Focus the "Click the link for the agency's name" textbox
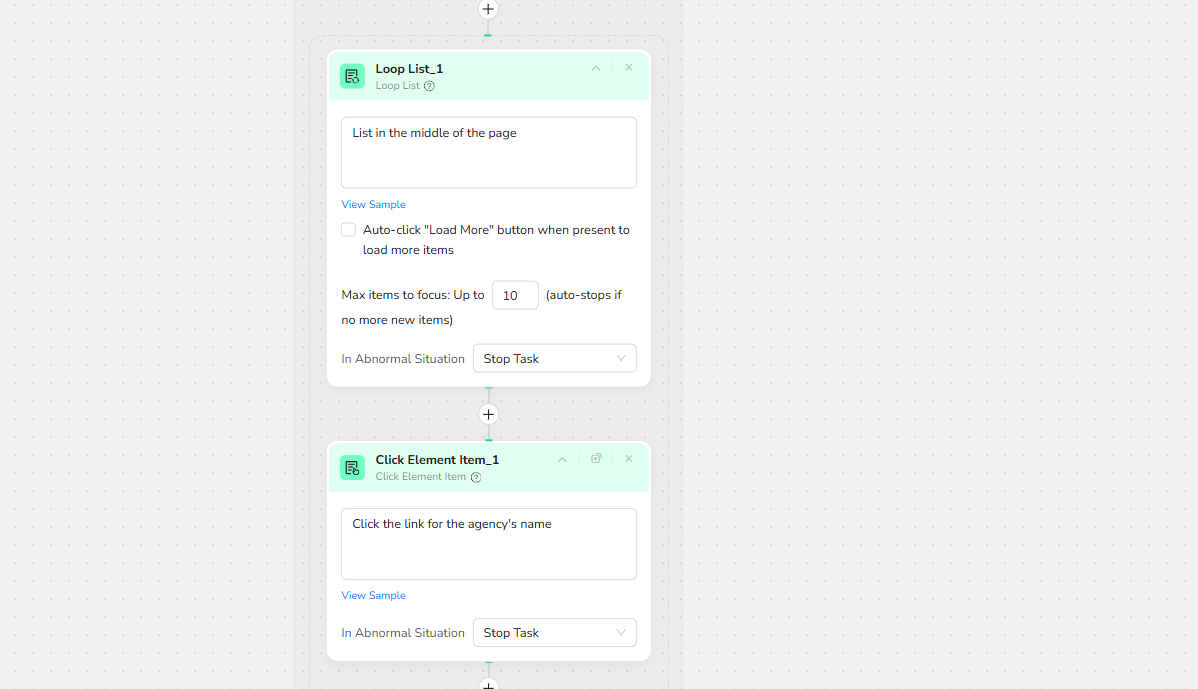 [x=488, y=544]
